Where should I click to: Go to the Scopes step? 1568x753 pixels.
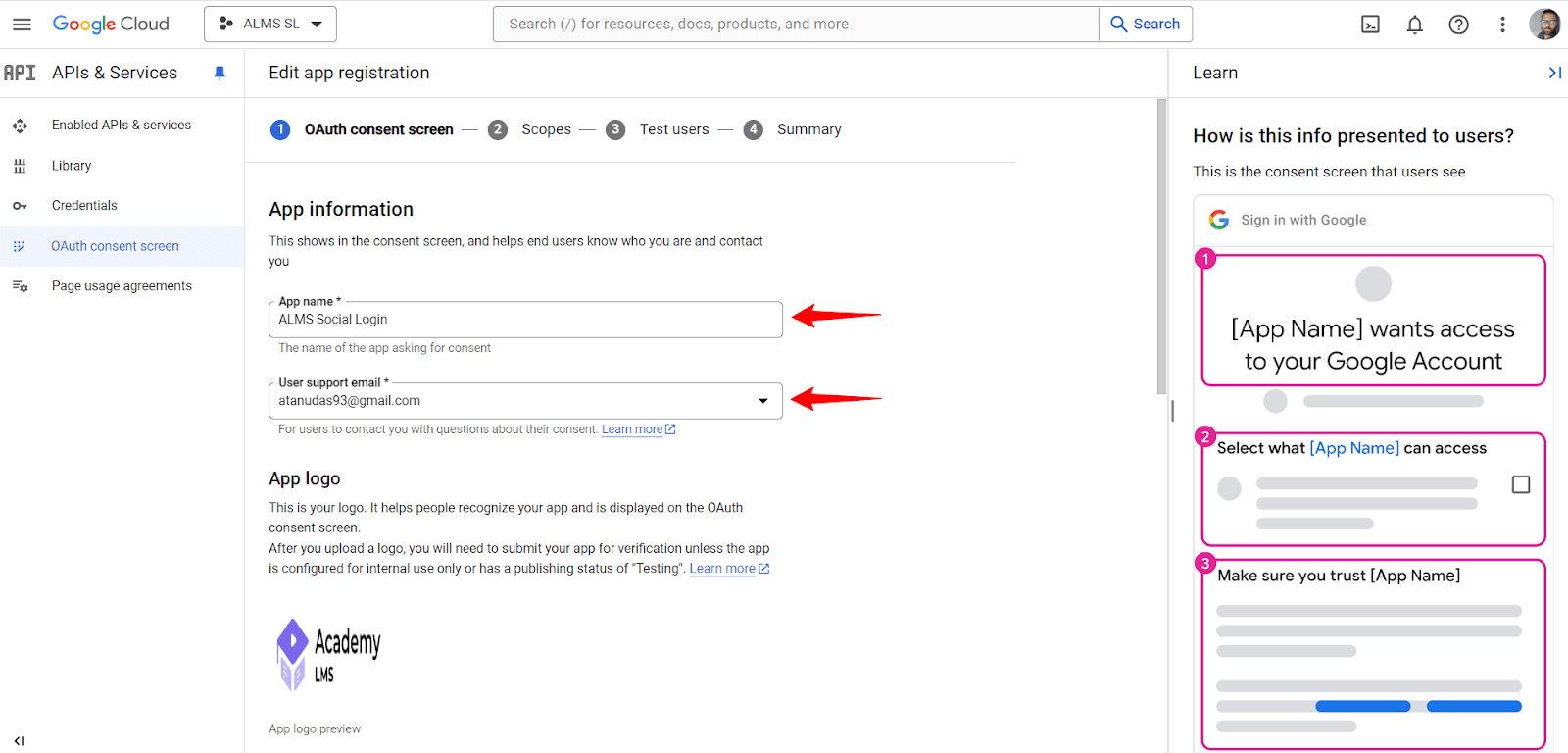pyautogui.click(x=546, y=129)
